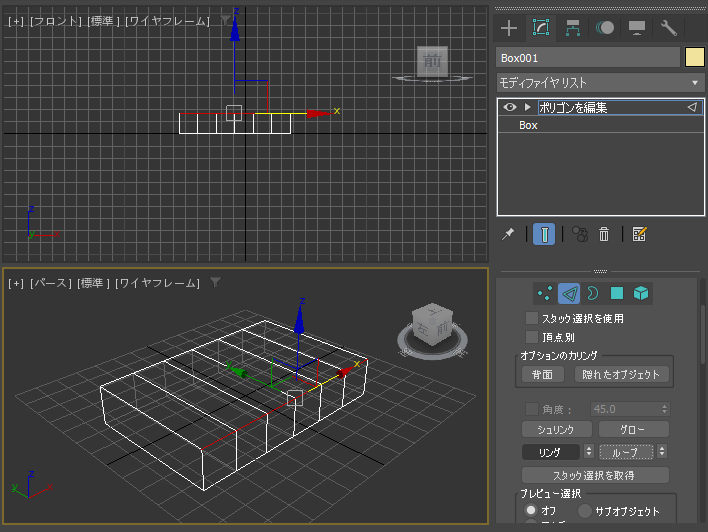Open the Motion command panel tab
This screenshot has height=532, width=708.
point(605,28)
